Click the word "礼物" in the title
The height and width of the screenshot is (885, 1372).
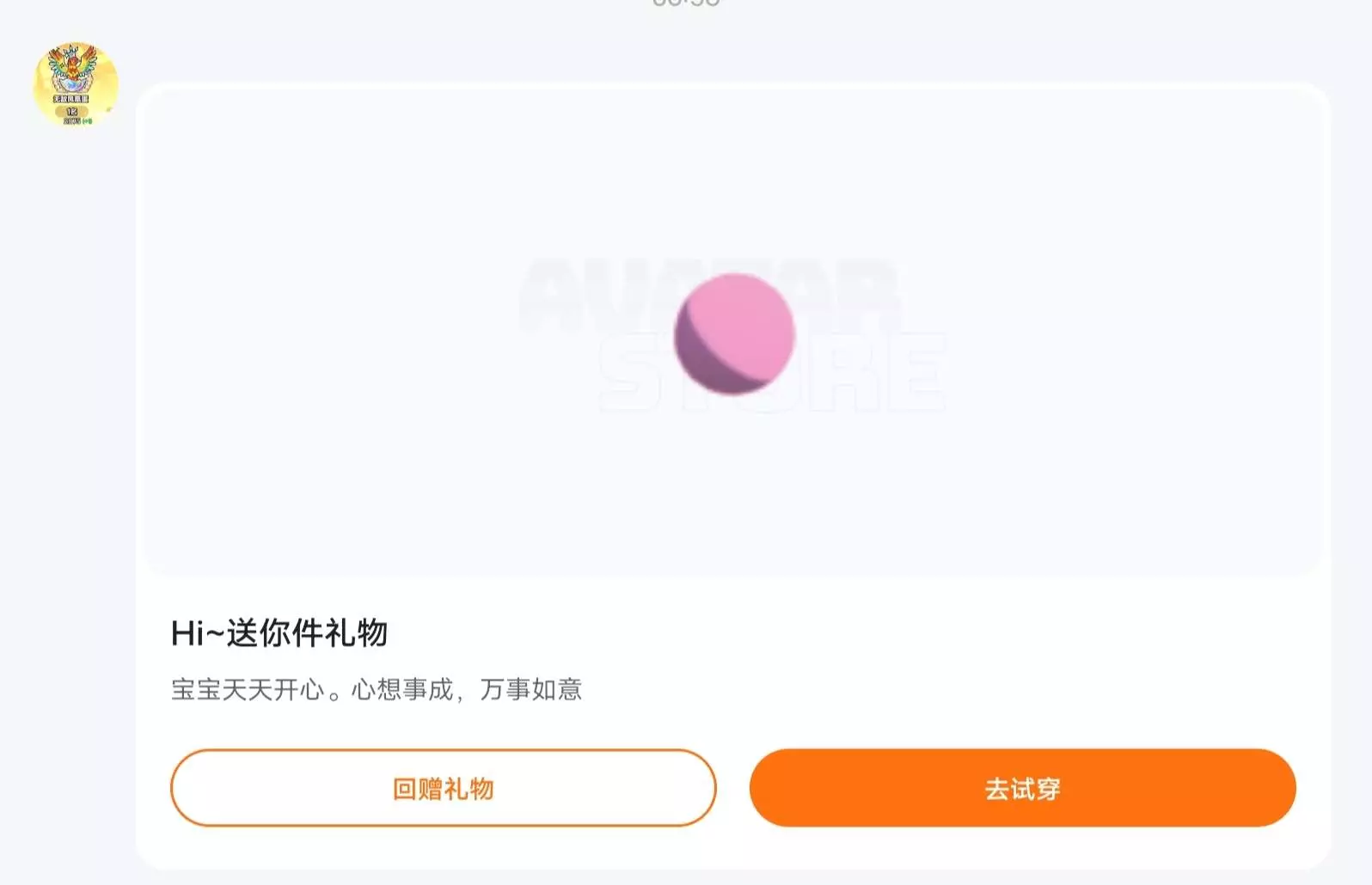(356, 633)
